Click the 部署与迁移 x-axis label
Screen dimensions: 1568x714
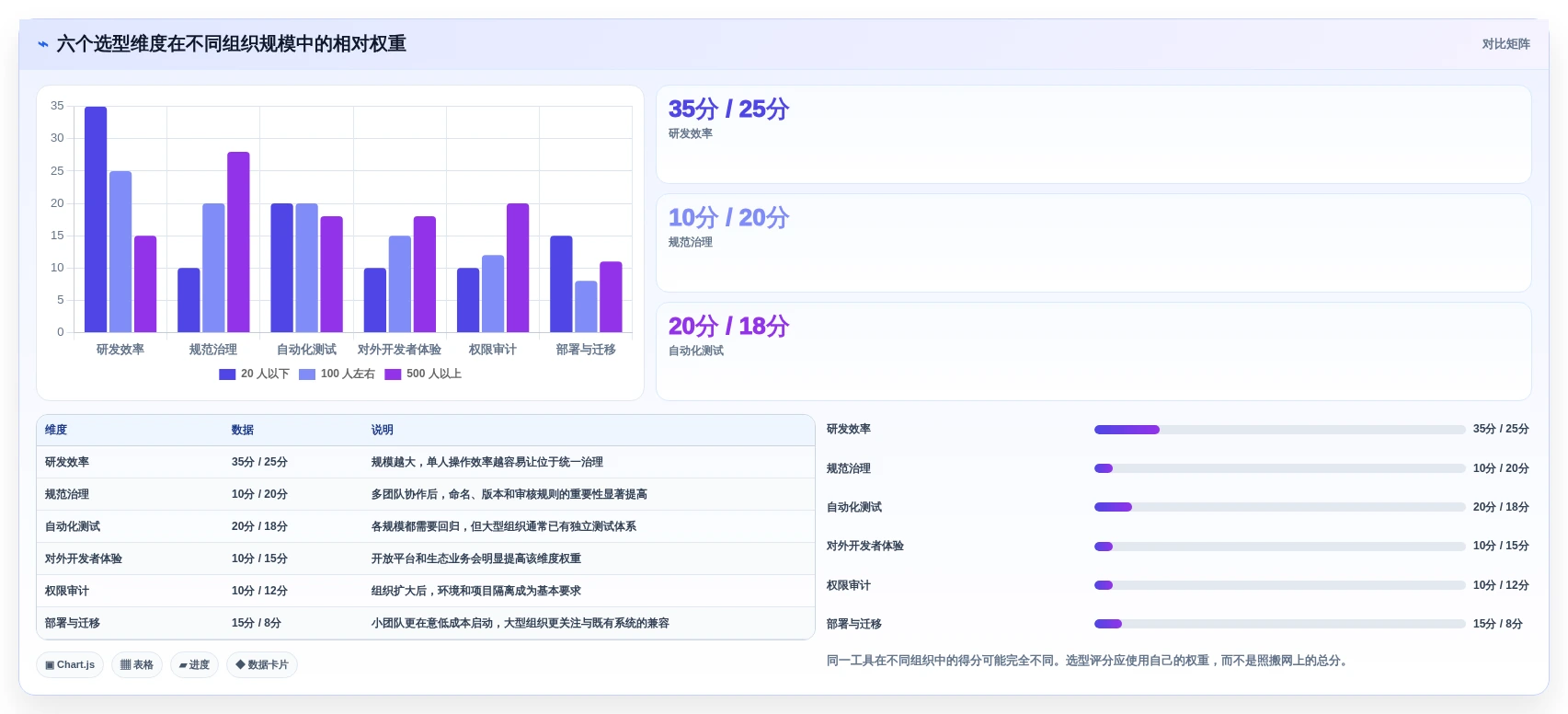586,350
